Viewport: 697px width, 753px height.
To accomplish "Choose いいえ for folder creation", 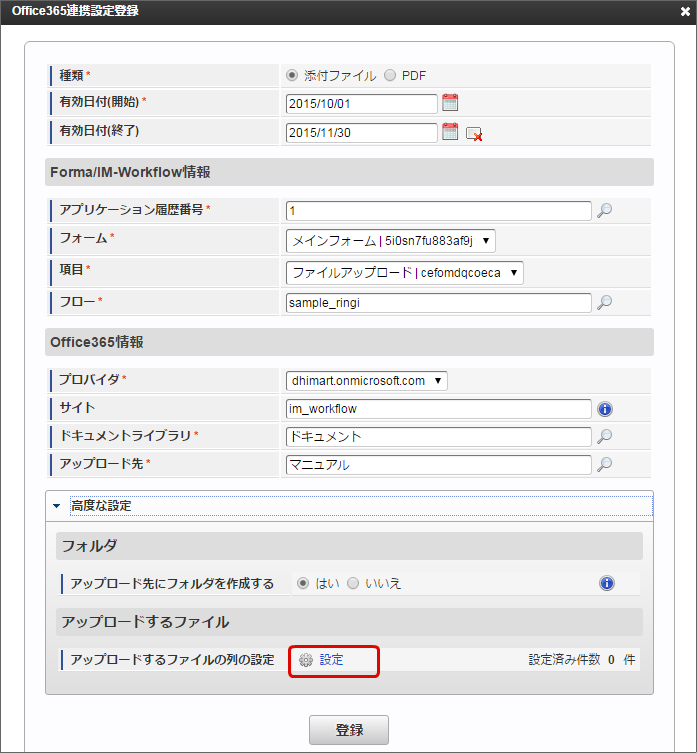I will 353,583.
